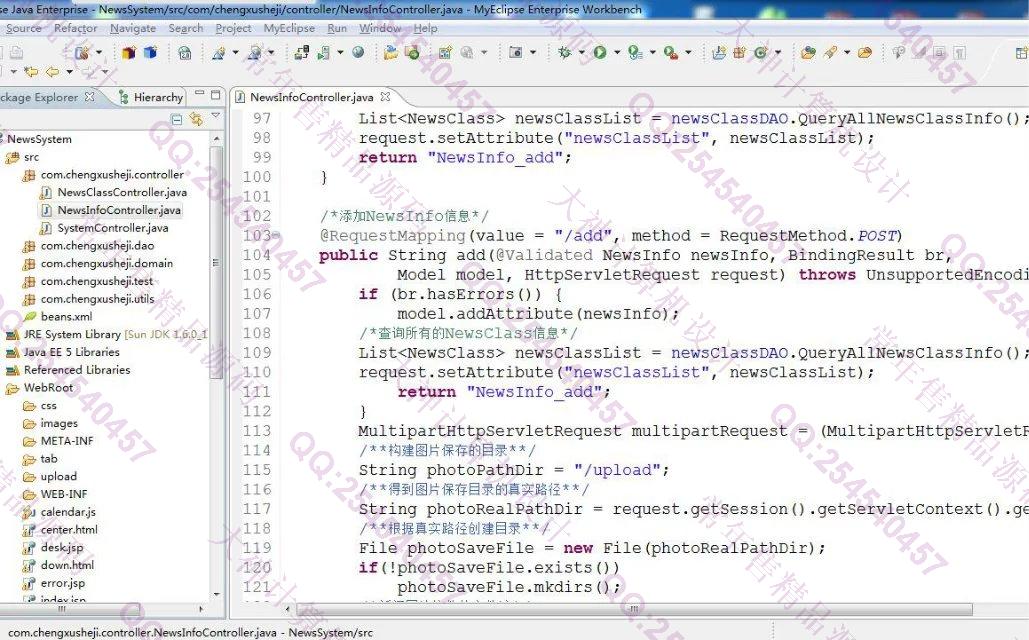Click Package Explorer vertical scrollbar thumb
The width and height of the screenshot is (1029, 640).
tap(216, 263)
